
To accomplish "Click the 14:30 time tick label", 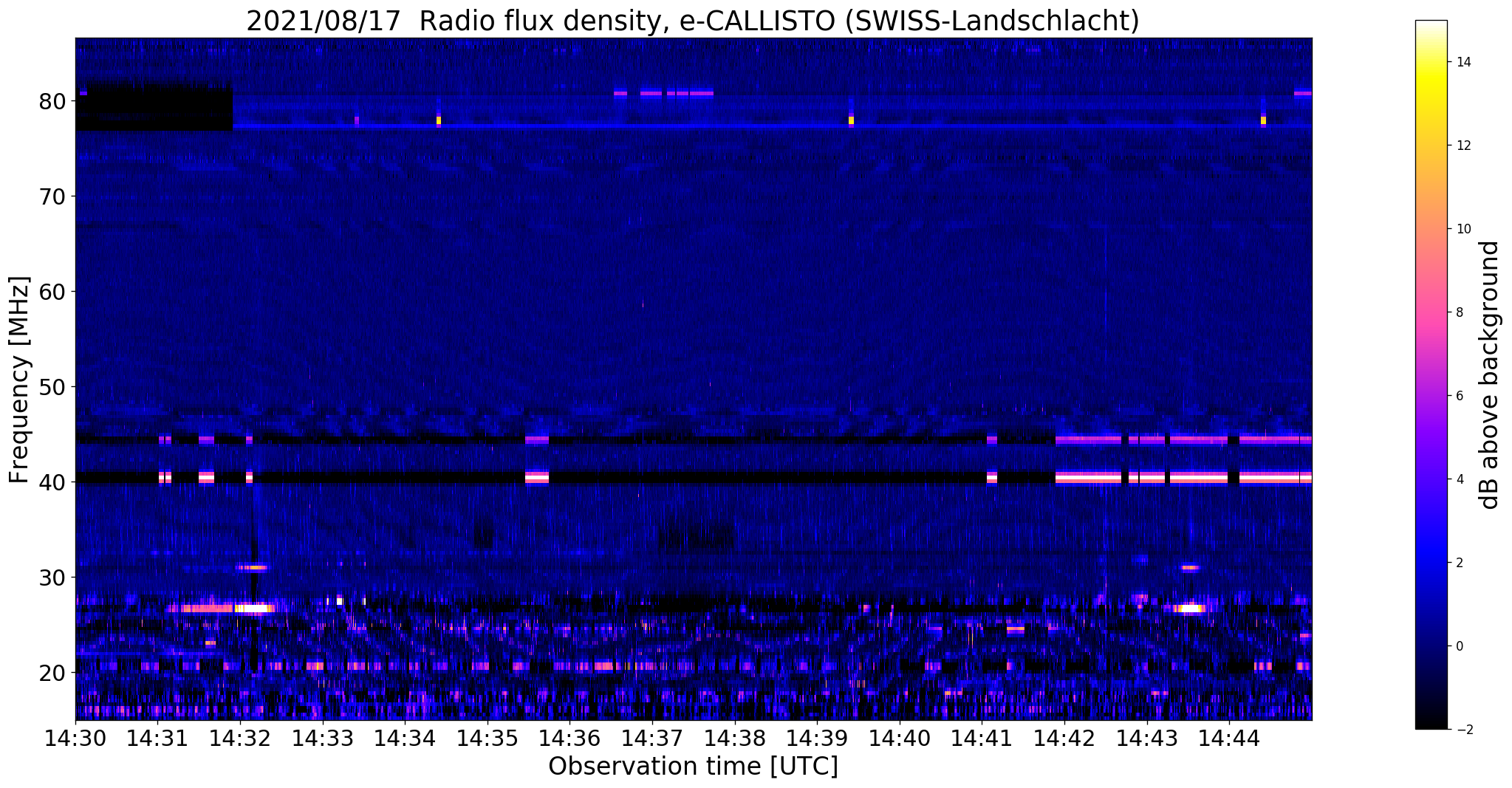I will click(x=75, y=737).
